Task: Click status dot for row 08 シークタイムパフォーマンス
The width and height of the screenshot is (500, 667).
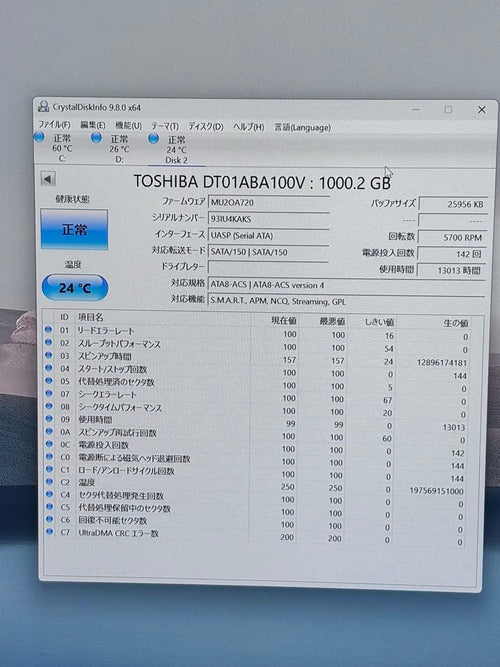Action: 49,406
